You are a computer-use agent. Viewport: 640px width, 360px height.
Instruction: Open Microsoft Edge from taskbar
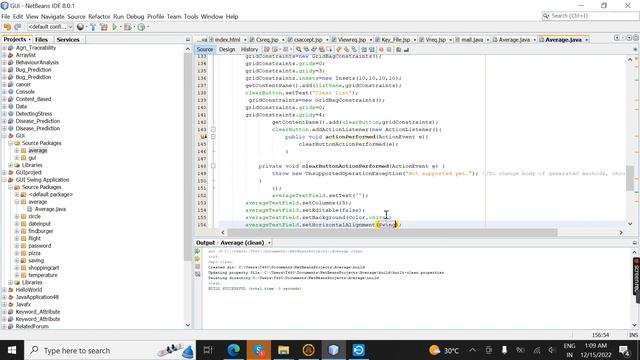tap(233, 350)
